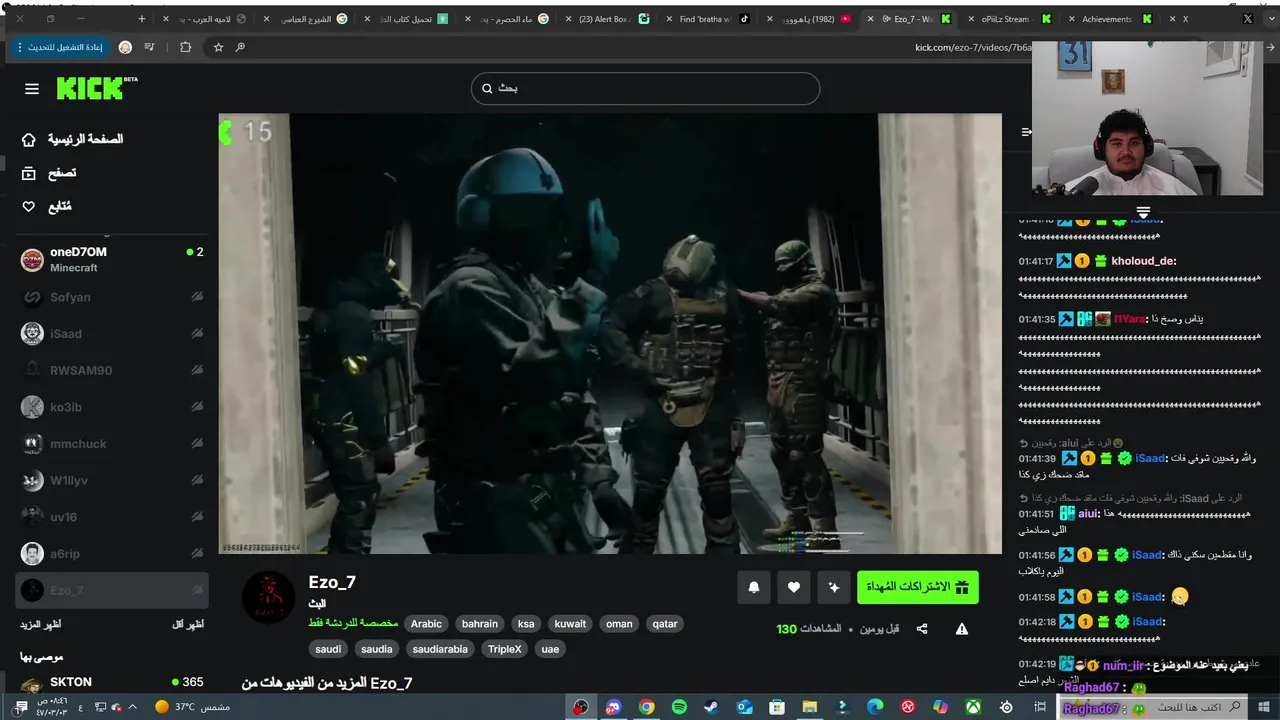This screenshot has height=720, width=1280.
Task: Click the sunny 37°C weather widget
Action: pyautogui.click(x=191, y=707)
